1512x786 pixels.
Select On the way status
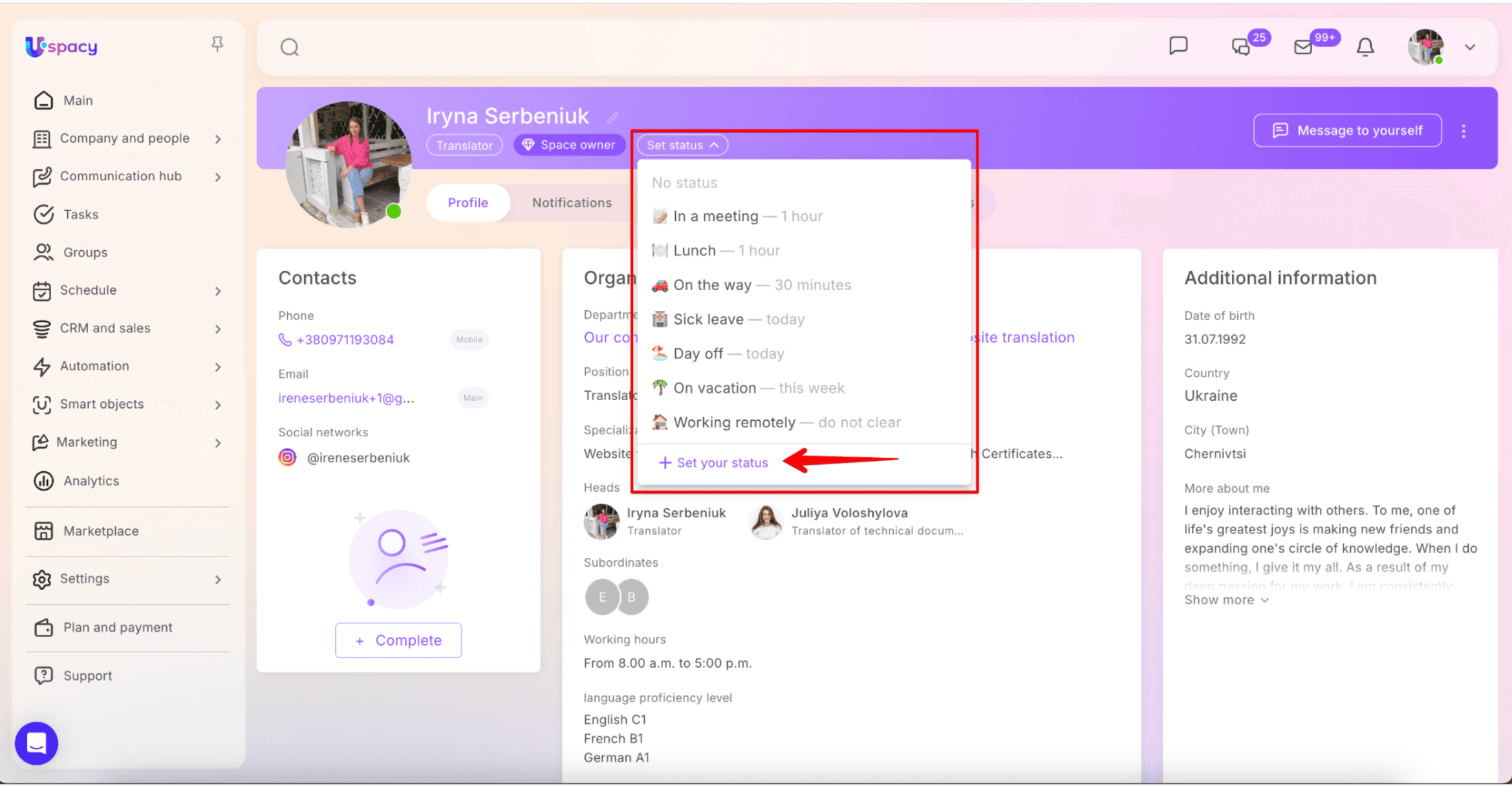click(803, 285)
